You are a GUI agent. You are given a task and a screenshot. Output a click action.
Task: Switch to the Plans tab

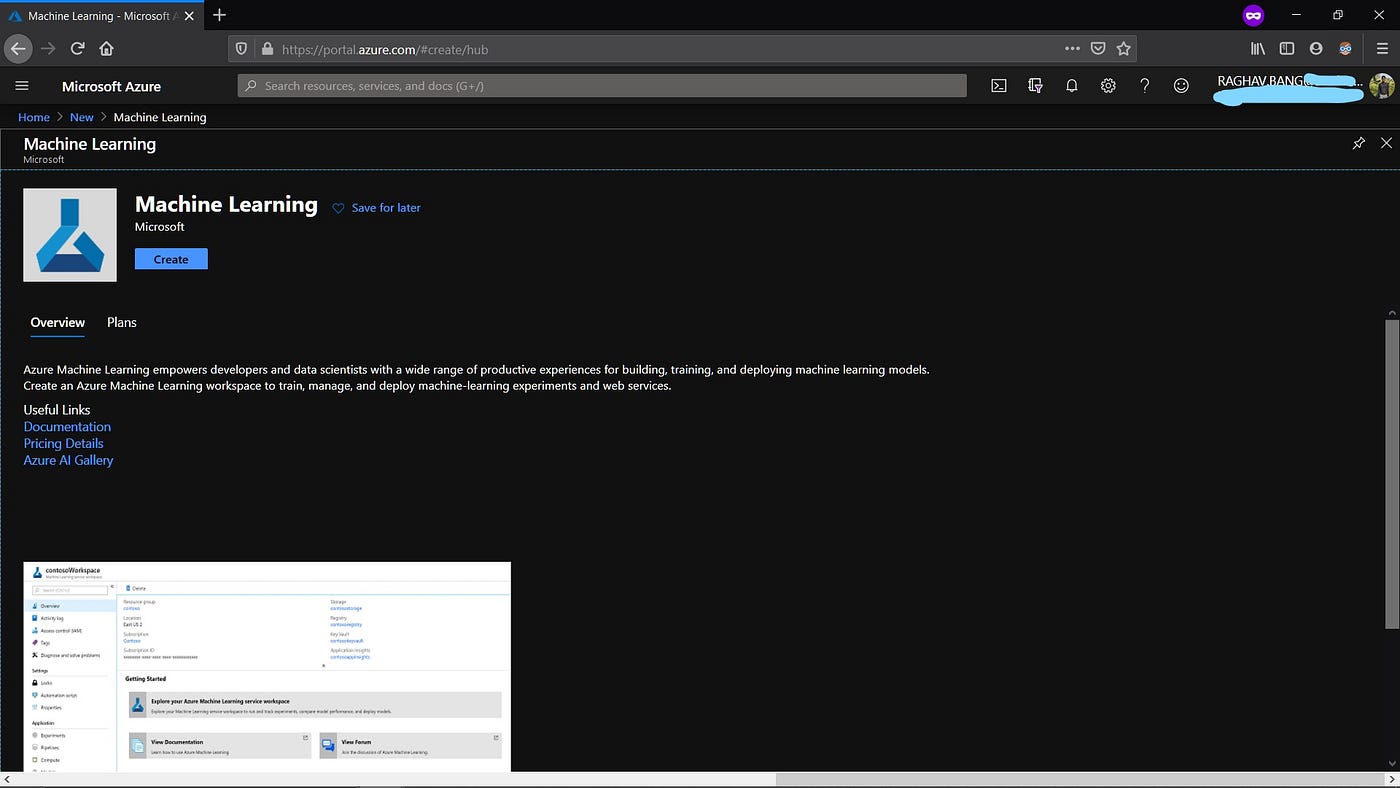point(122,322)
